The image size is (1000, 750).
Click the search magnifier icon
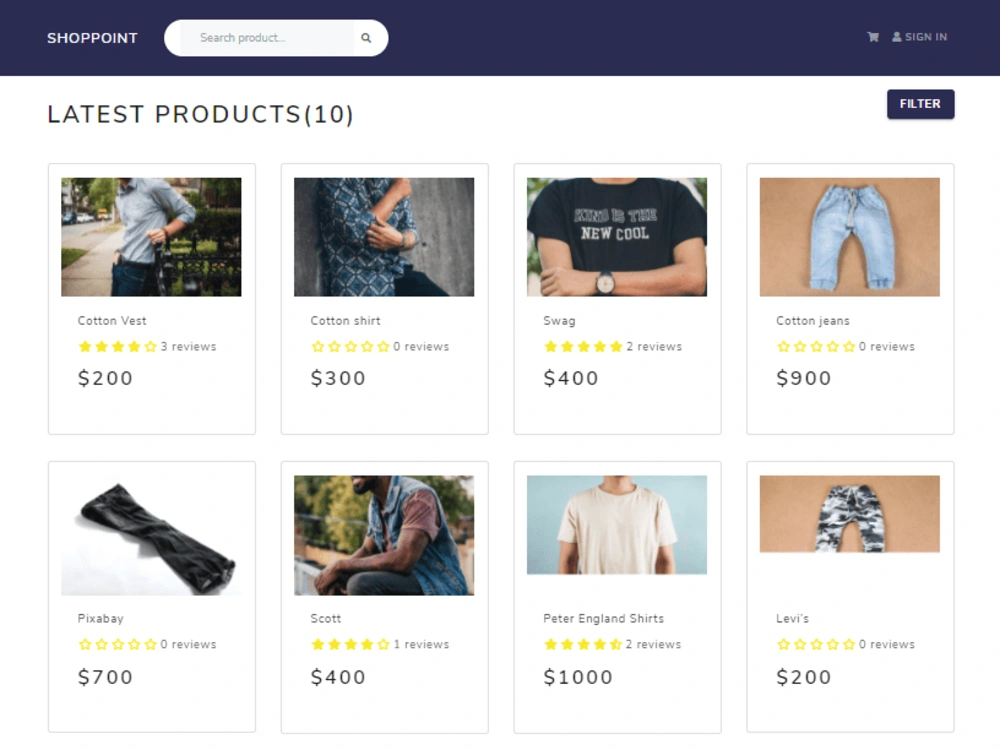point(366,38)
